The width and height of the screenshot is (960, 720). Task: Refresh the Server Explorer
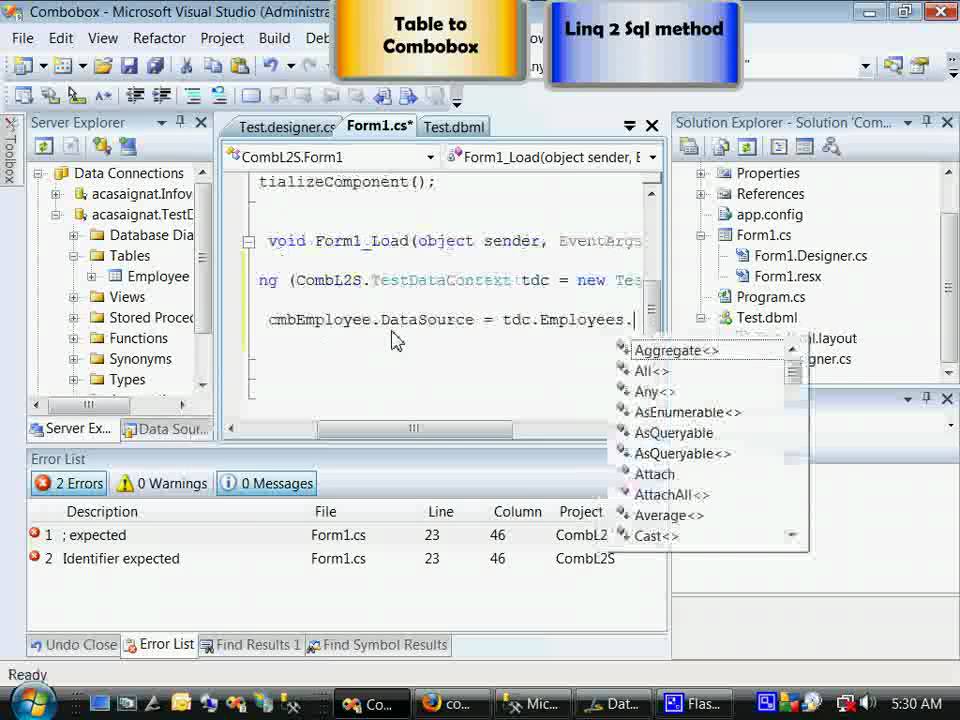(43, 146)
